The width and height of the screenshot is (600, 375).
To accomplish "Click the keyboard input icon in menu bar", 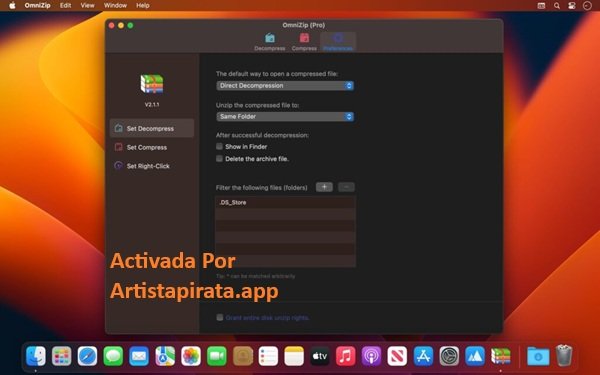I will click(541, 5).
